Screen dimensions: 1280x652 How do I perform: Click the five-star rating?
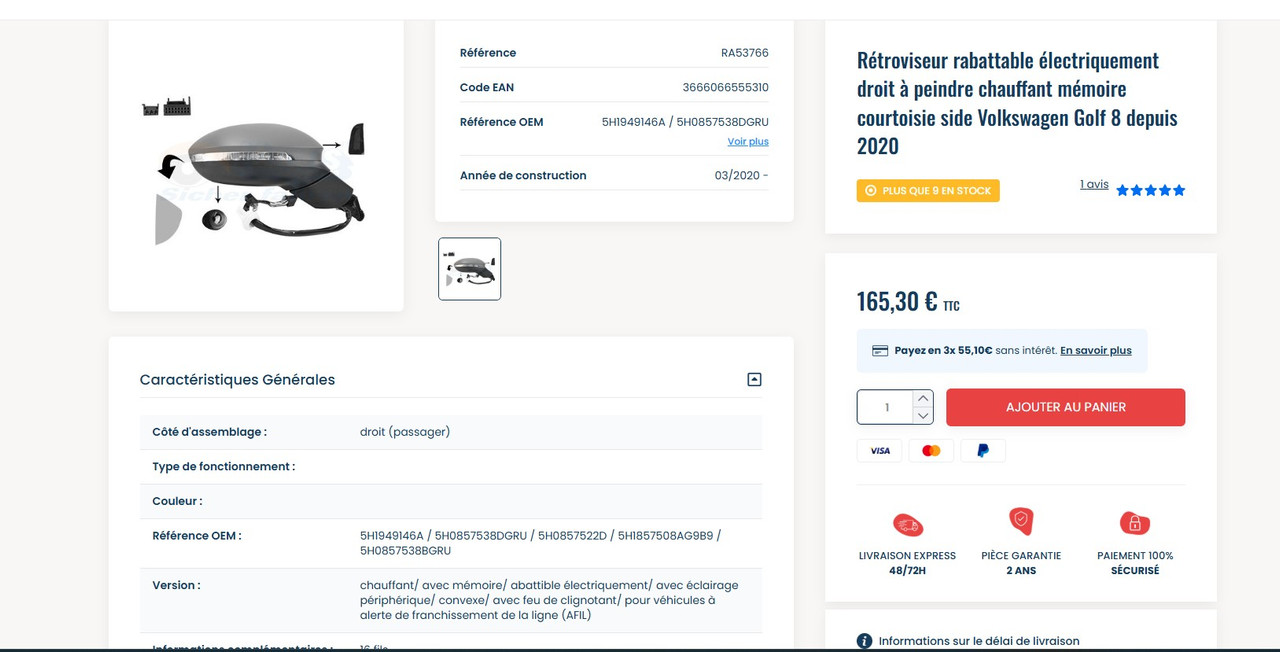pyautogui.click(x=1151, y=190)
